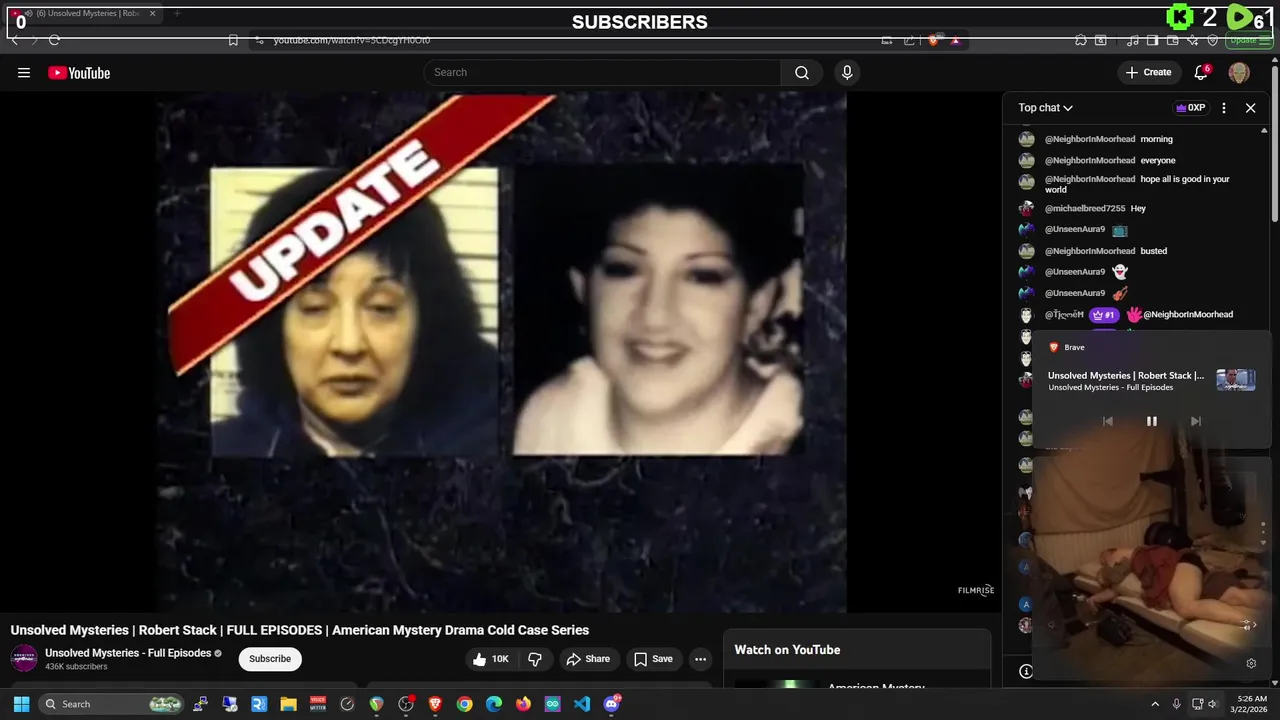Screen dimensions: 1280x720
Task: Focus the YouTube search input field
Action: (602, 72)
